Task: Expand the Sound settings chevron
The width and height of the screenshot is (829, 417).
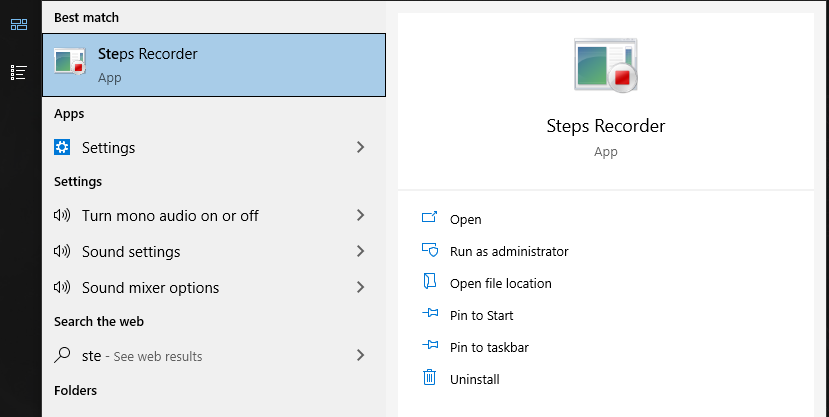Action: click(360, 251)
